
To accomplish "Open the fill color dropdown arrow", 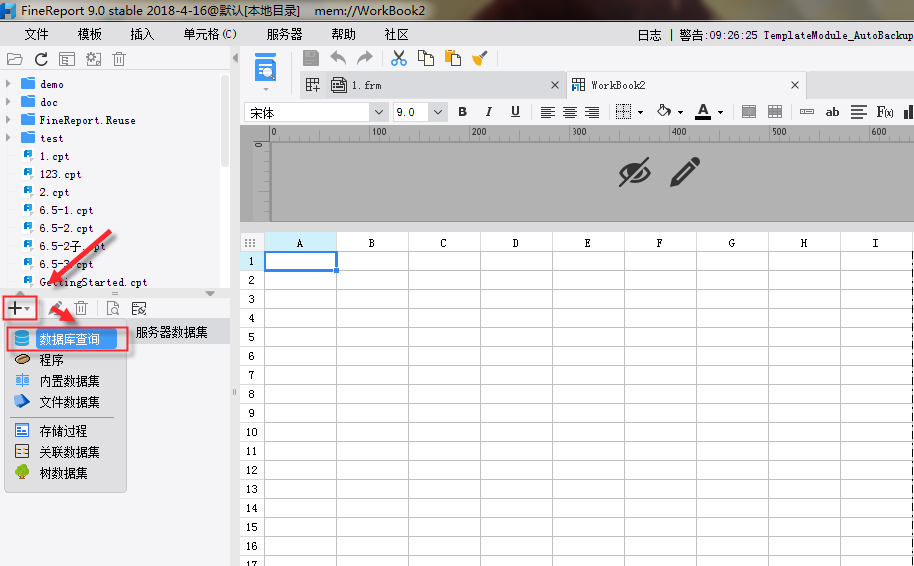I will [x=680, y=113].
